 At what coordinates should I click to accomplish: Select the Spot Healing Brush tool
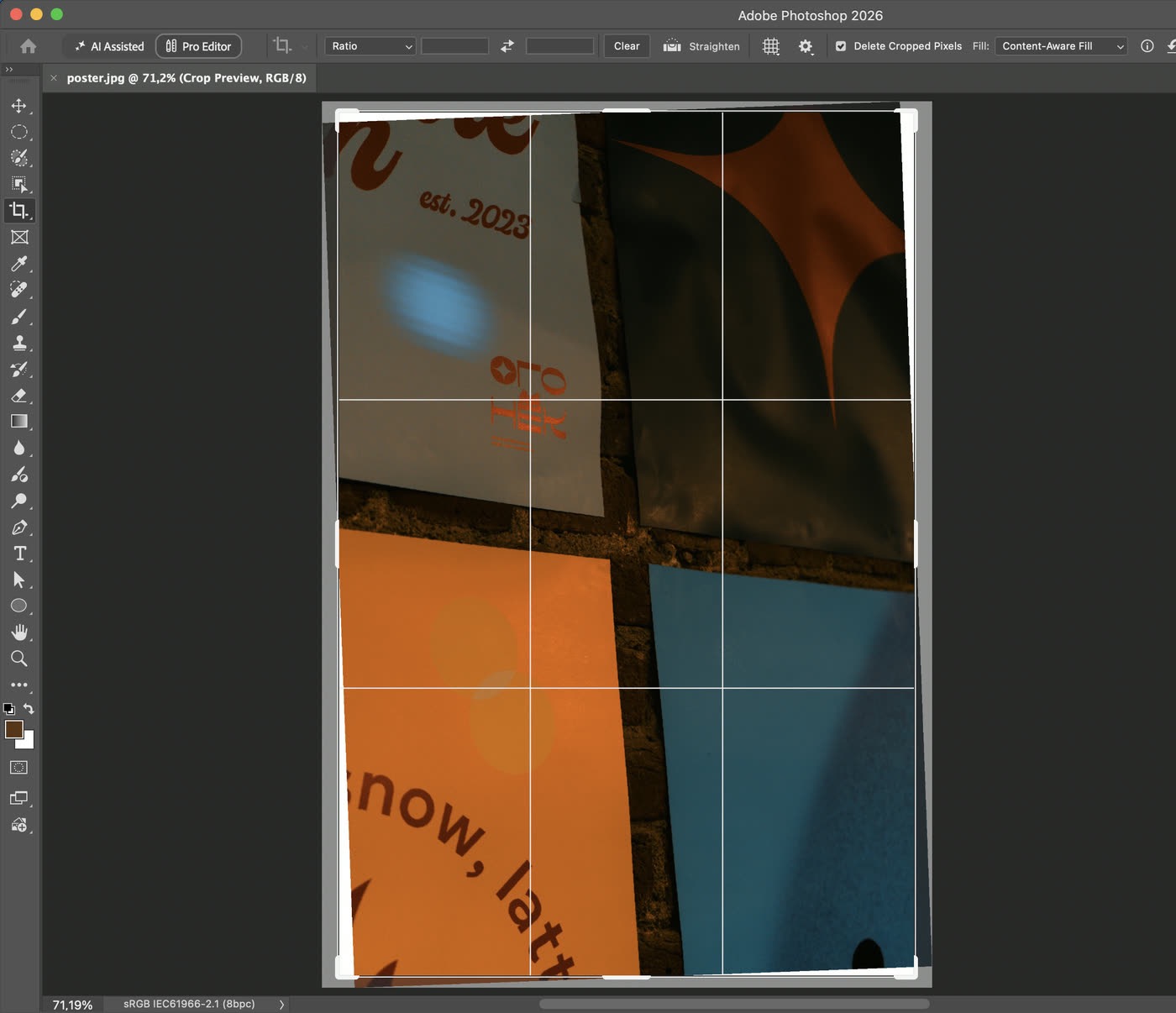(x=18, y=290)
